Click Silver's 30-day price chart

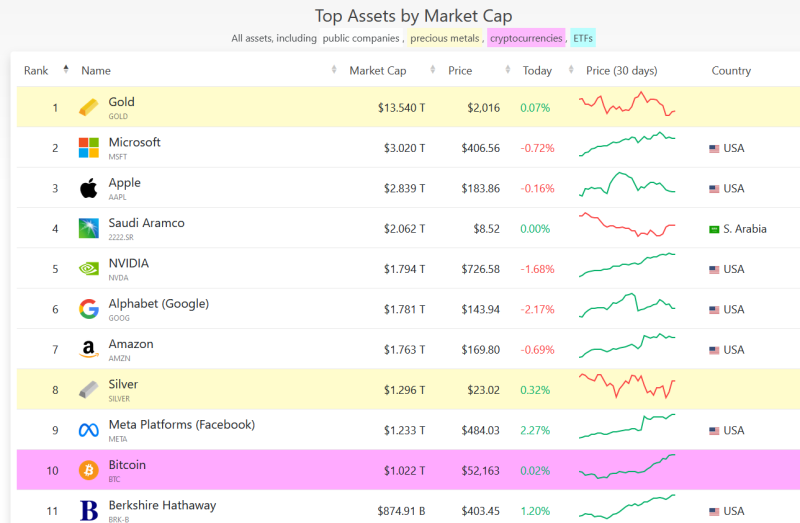627,386
